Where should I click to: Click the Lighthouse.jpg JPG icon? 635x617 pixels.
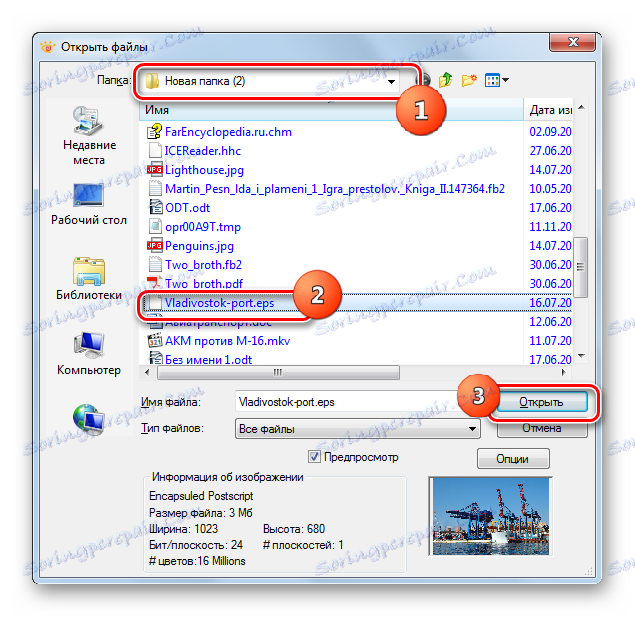pos(154,170)
